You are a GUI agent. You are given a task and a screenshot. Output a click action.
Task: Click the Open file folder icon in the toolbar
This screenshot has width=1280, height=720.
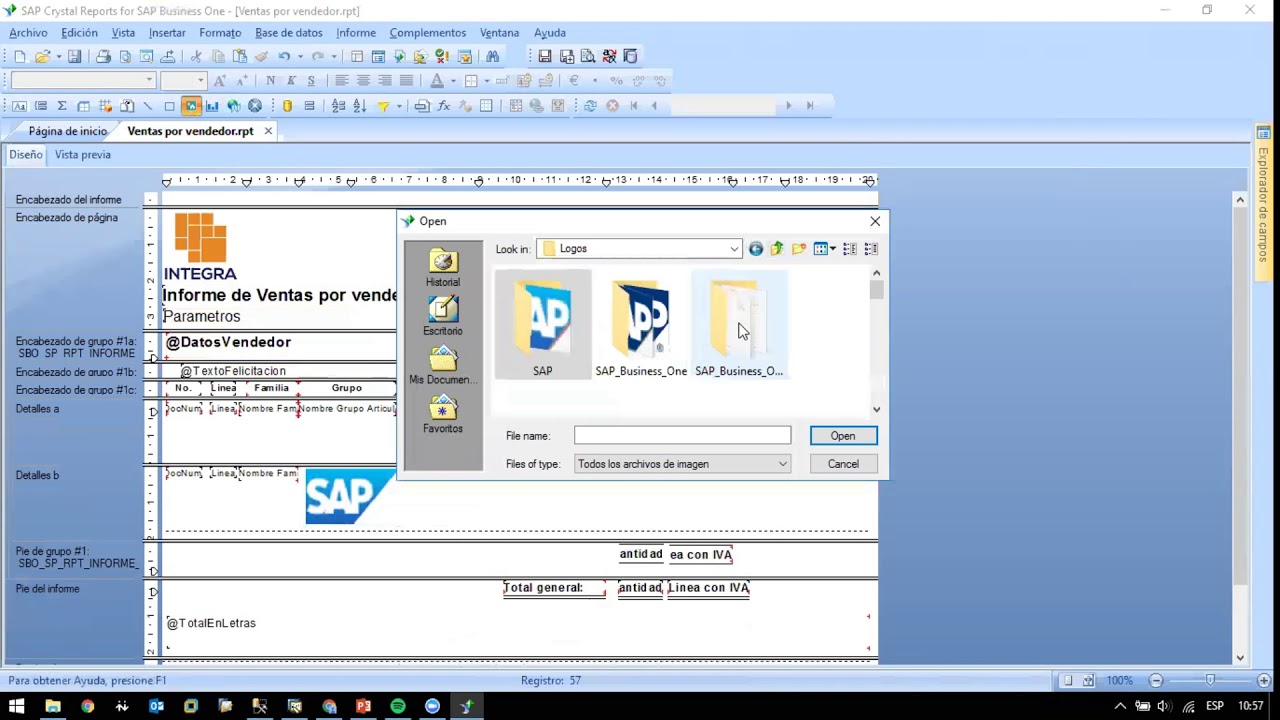42,57
